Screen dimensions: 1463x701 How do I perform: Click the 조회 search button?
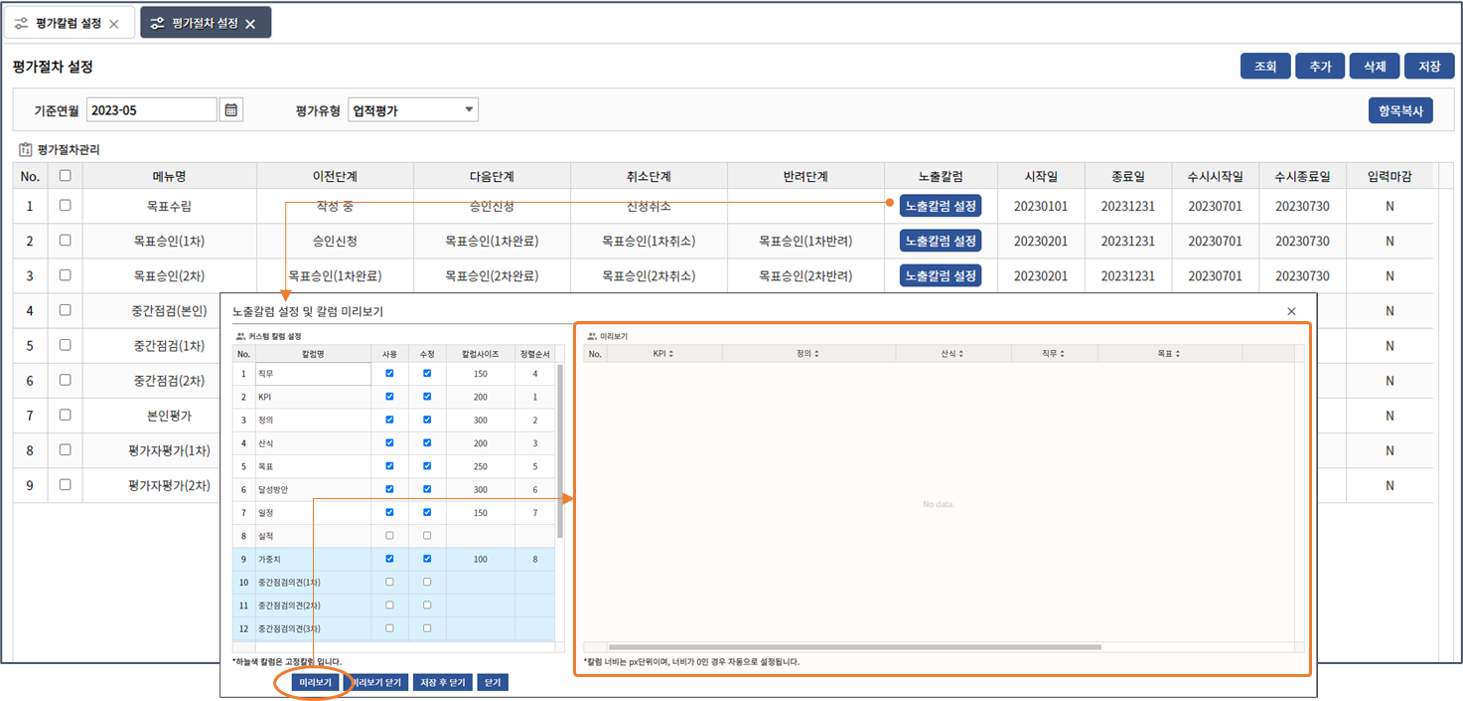click(1265, 67)
